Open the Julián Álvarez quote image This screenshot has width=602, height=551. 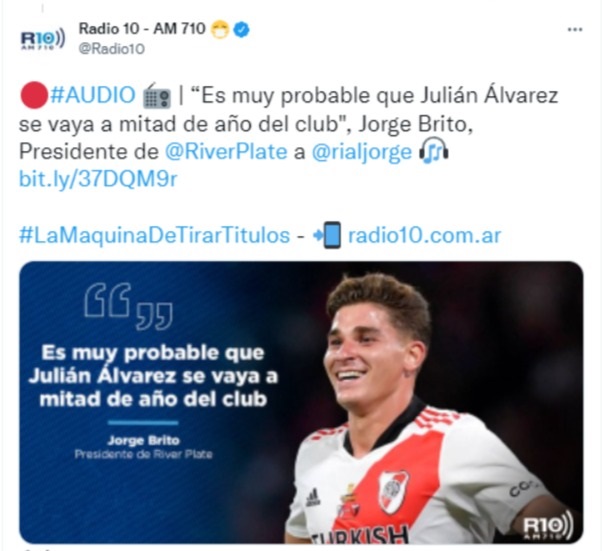[301, 402]
